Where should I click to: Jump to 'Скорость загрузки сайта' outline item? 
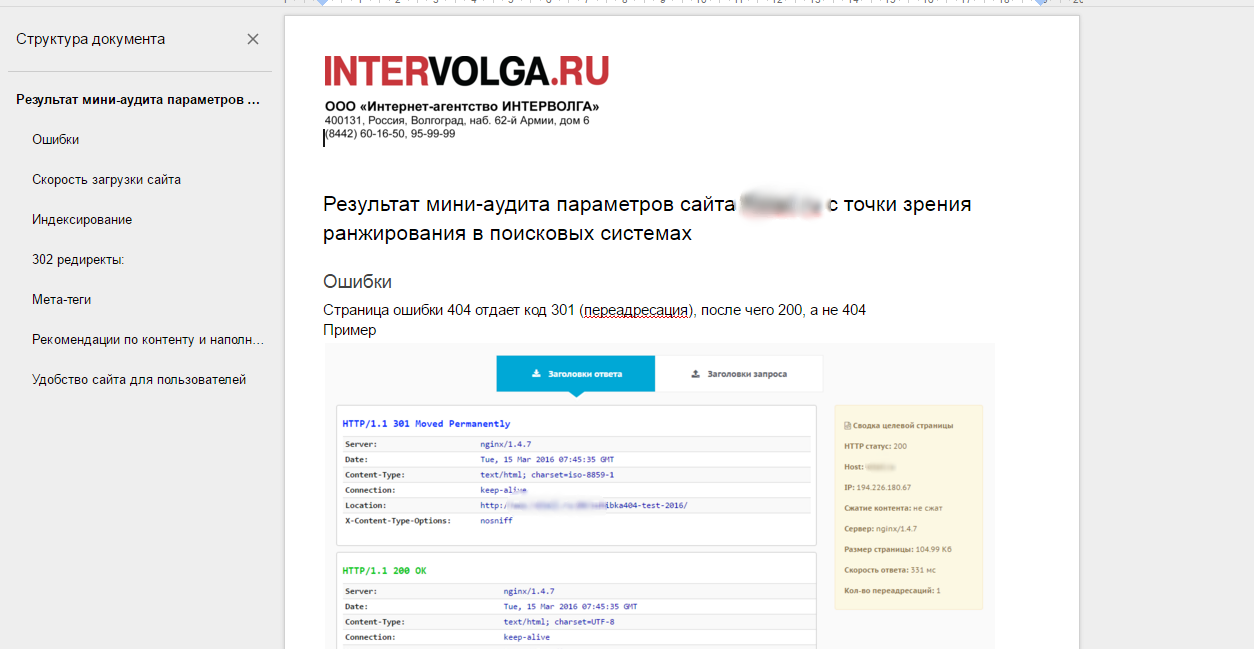(106, 180)
